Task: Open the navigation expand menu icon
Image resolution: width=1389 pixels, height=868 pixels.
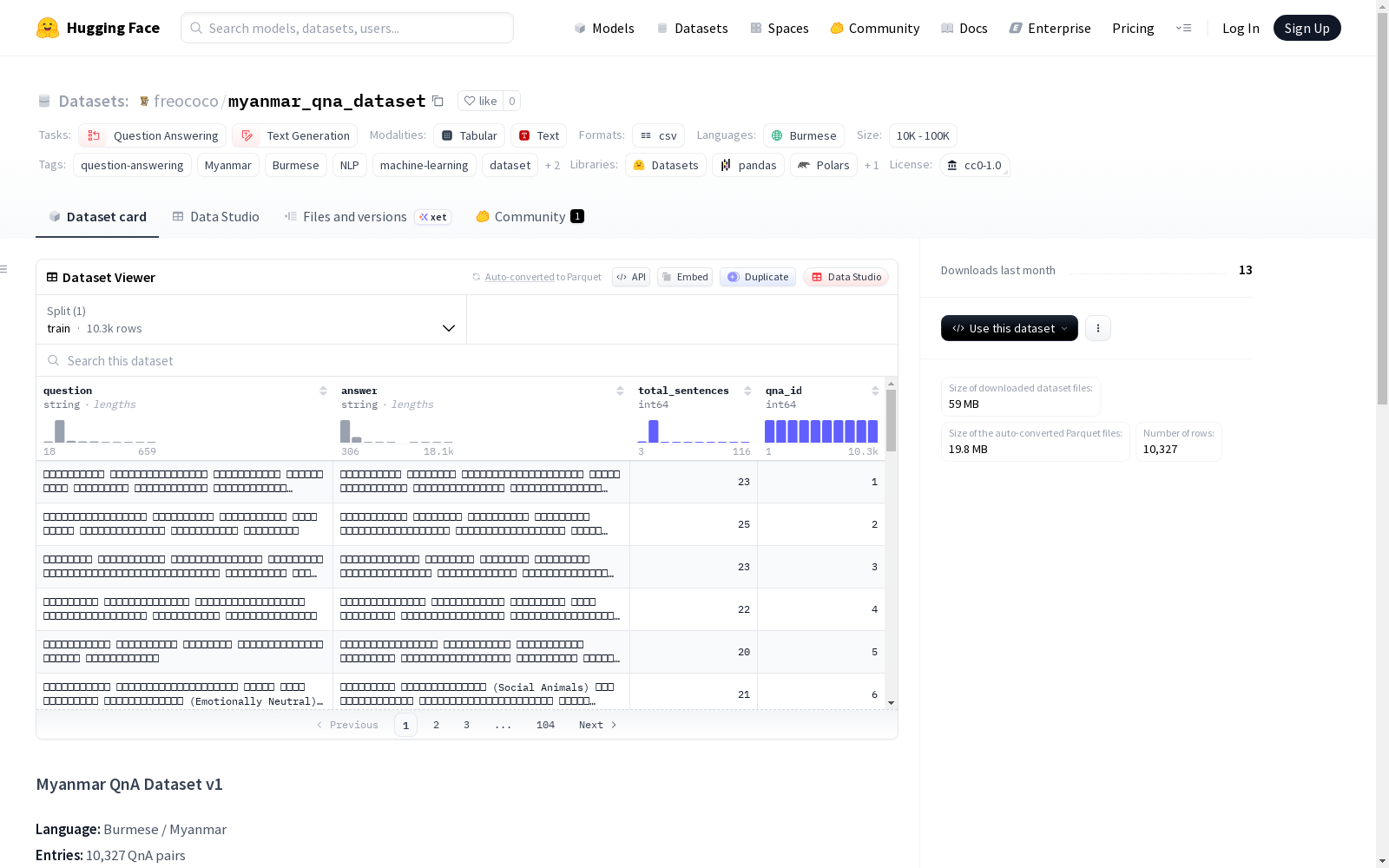Action: (1183, 28)
